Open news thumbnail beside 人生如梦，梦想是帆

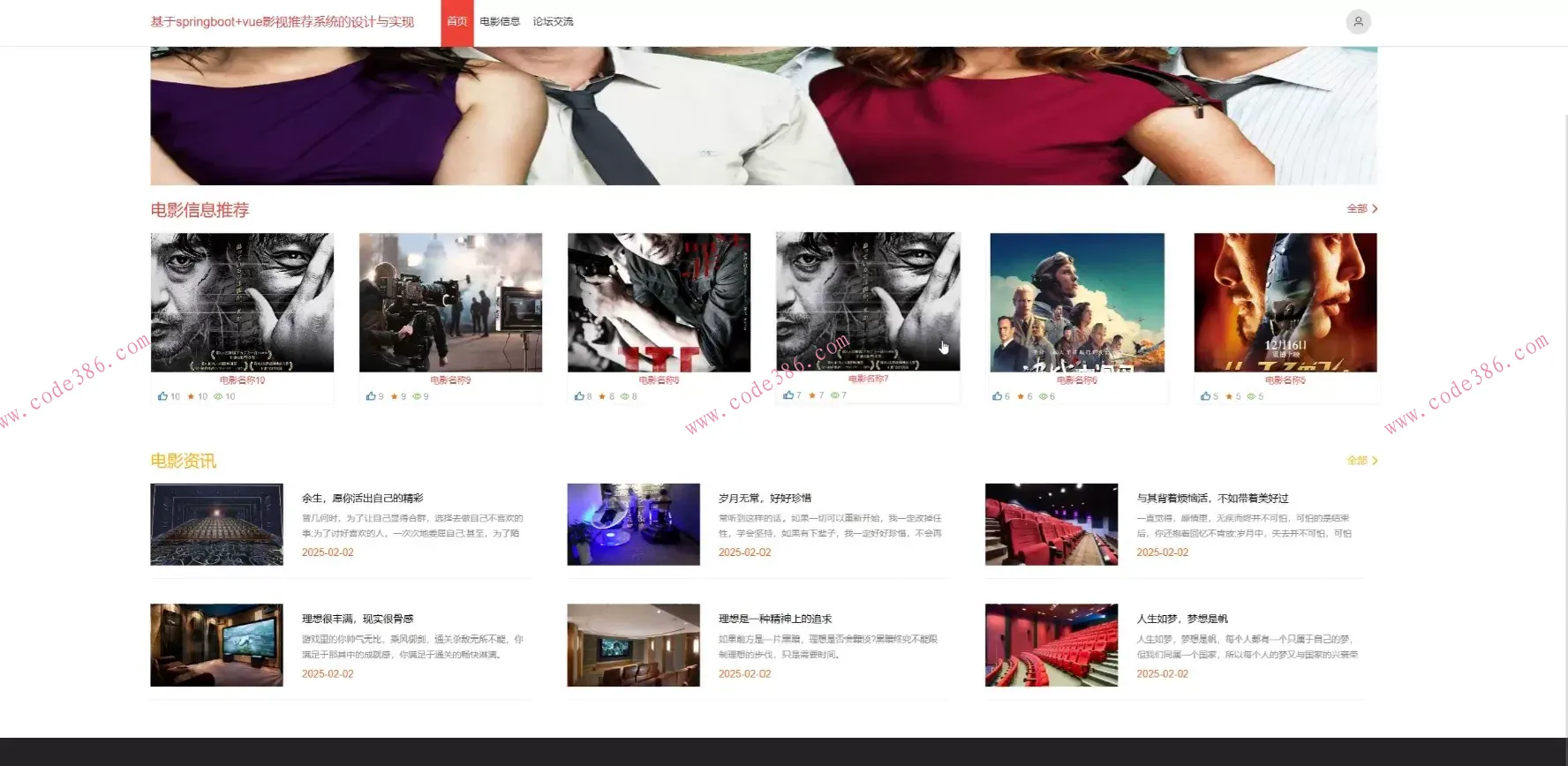(x=1052, y=645)
